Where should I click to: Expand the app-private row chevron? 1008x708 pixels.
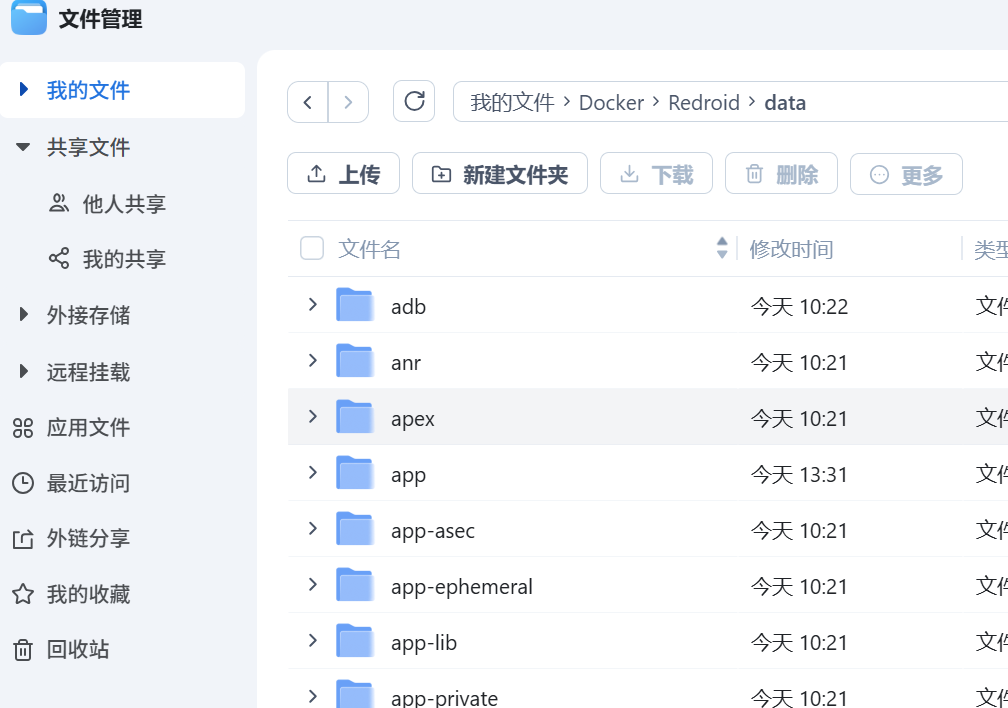313,696
